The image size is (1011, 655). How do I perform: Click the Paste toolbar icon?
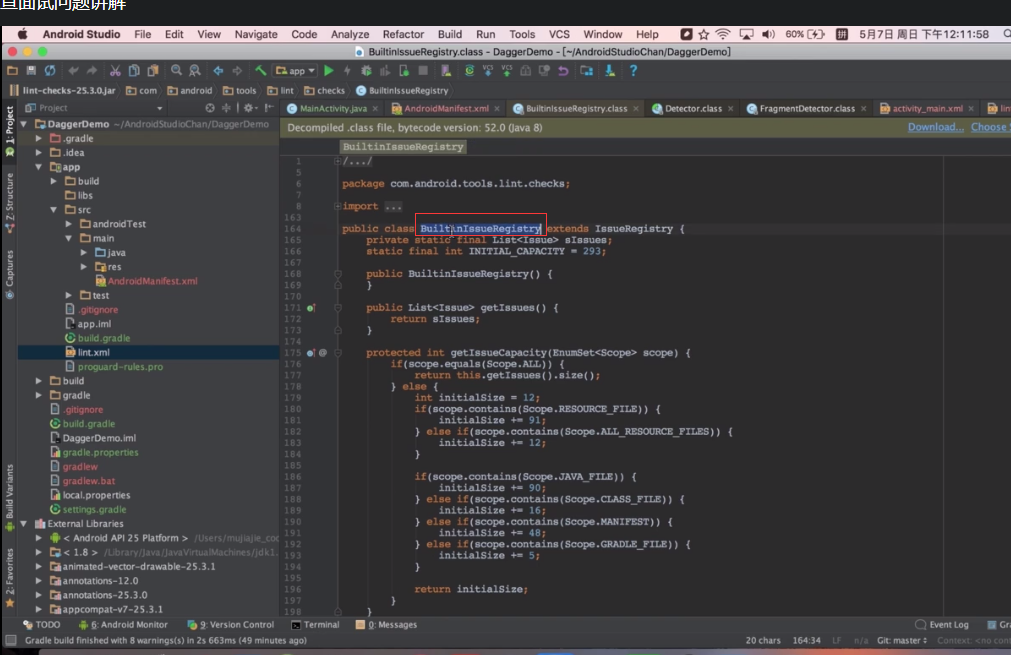coord(153,71)
